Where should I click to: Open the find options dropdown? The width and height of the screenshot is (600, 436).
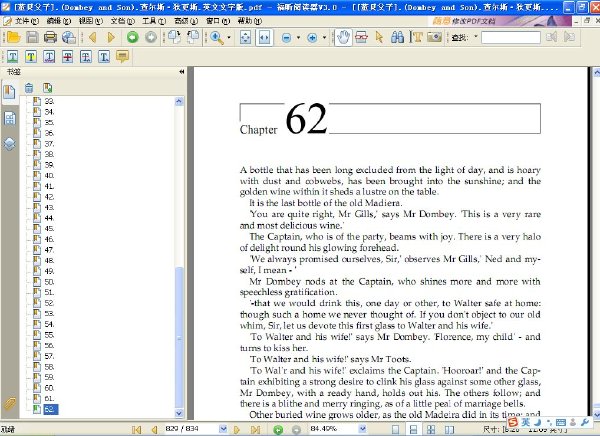(x=476, y=37)
